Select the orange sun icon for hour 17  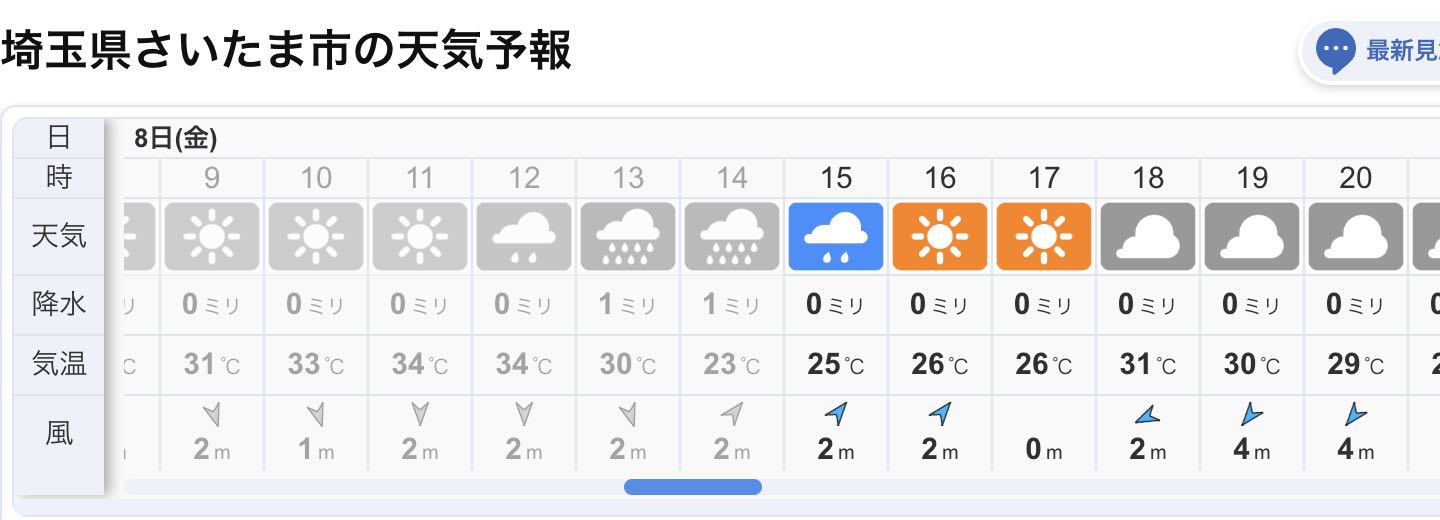[1044, 237]
